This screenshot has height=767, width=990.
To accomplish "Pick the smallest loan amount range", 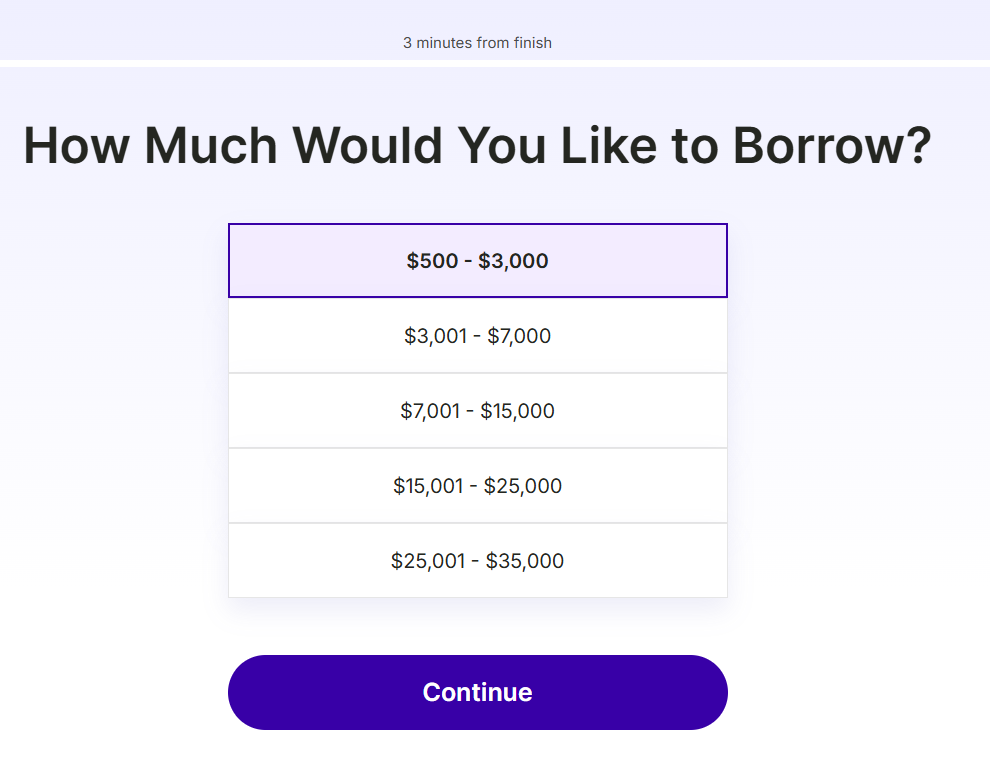I will (x=477, y=261).
